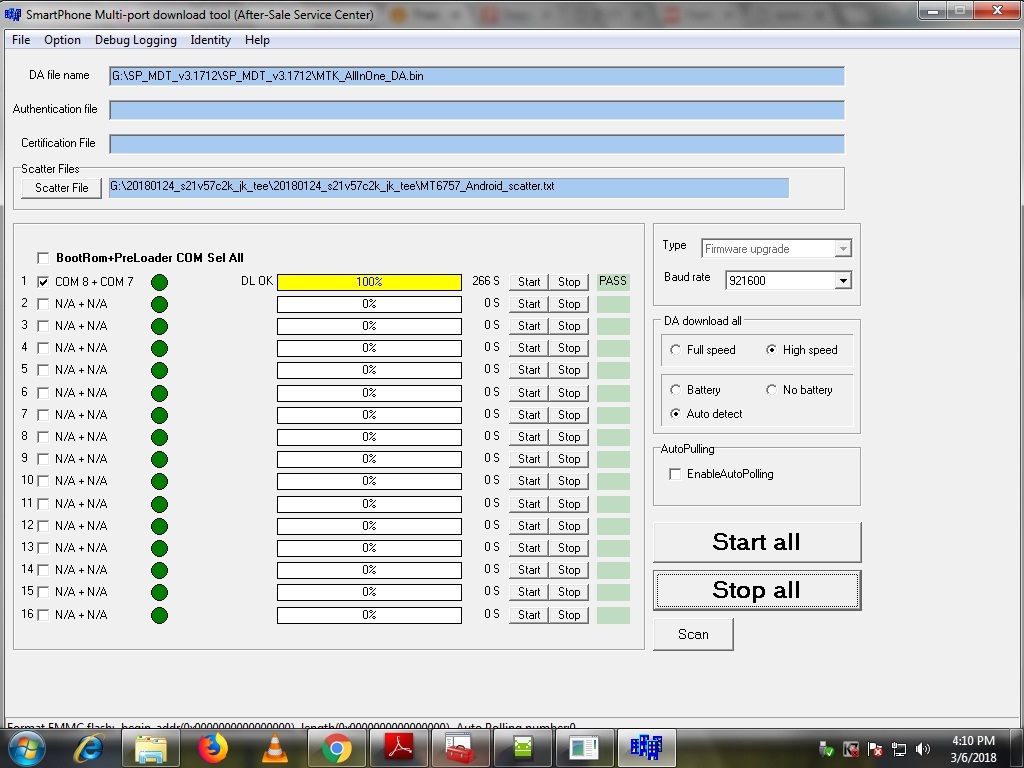
Task: Click the Scatter File button
Action: tap(61, 188)
